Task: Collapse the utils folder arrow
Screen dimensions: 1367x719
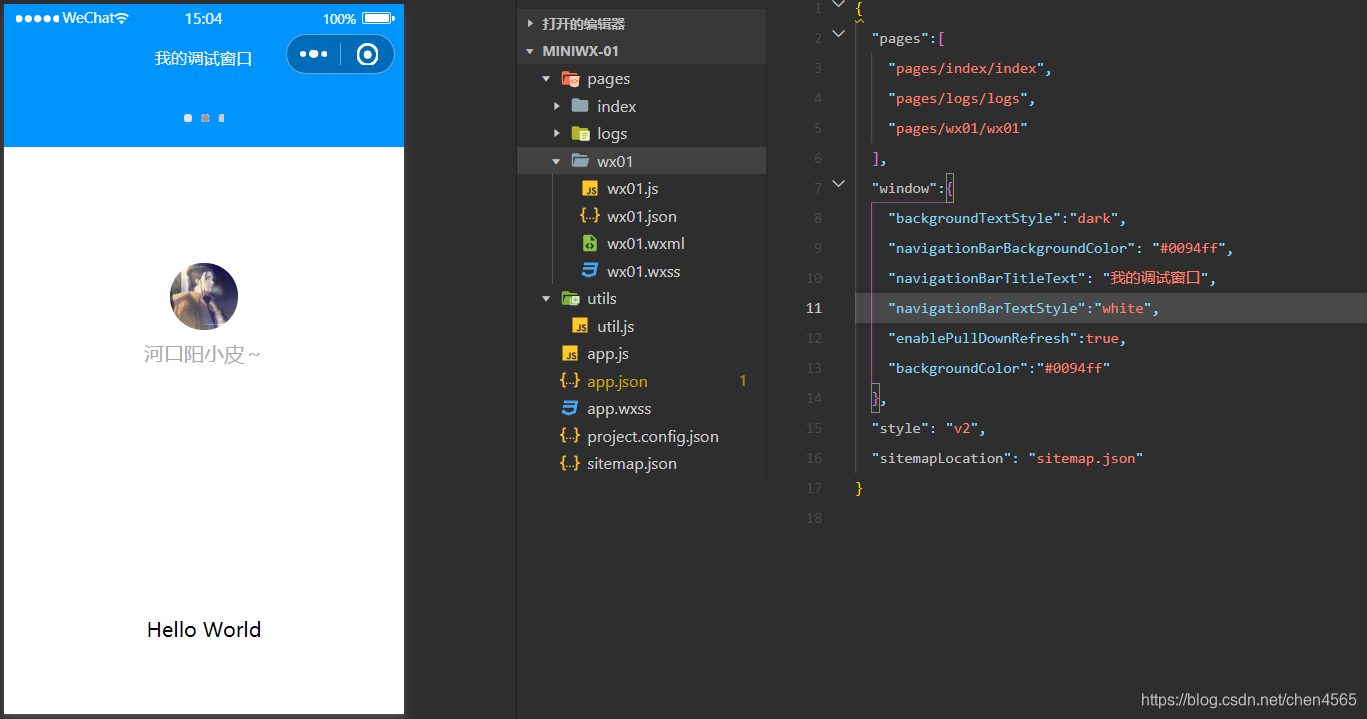Action: pyautogui.click(x=546, y=299)
